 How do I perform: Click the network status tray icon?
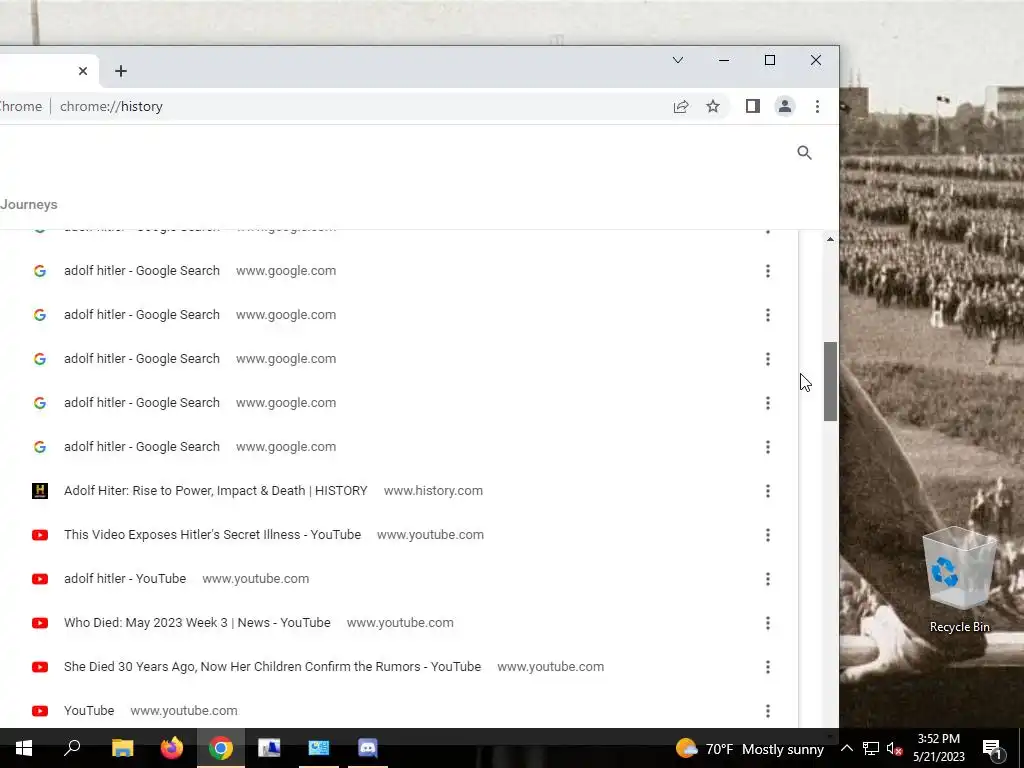click(871, 748)
